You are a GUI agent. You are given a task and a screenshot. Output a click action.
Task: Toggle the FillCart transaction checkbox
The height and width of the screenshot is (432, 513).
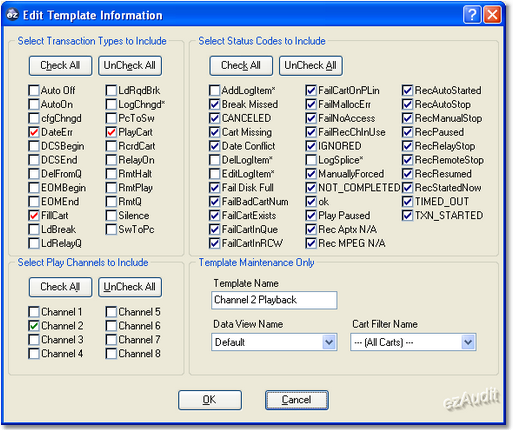click(x=34, y=216)
